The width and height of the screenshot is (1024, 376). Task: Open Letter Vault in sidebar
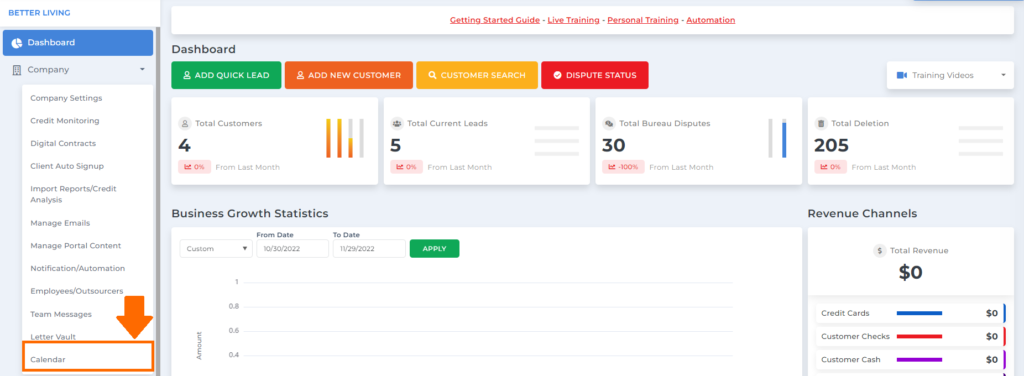click(53, 337)
